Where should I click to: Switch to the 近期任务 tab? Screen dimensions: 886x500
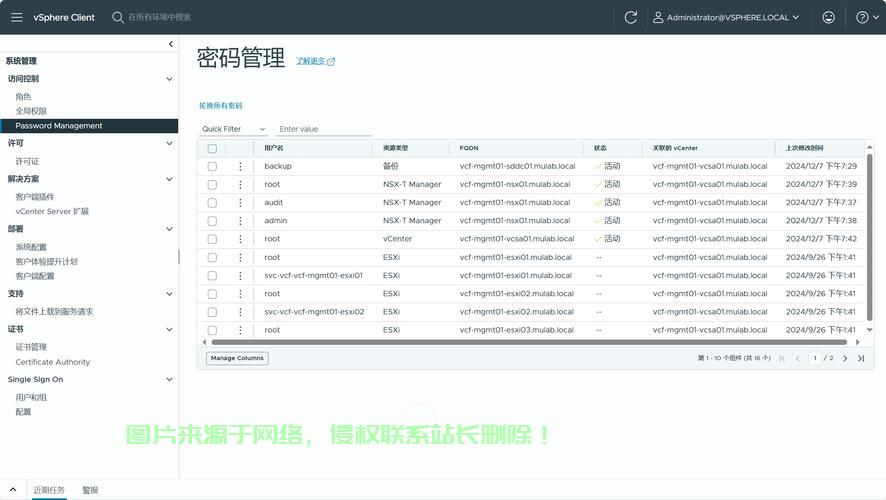pyautogui.click(x=49, y=490)
